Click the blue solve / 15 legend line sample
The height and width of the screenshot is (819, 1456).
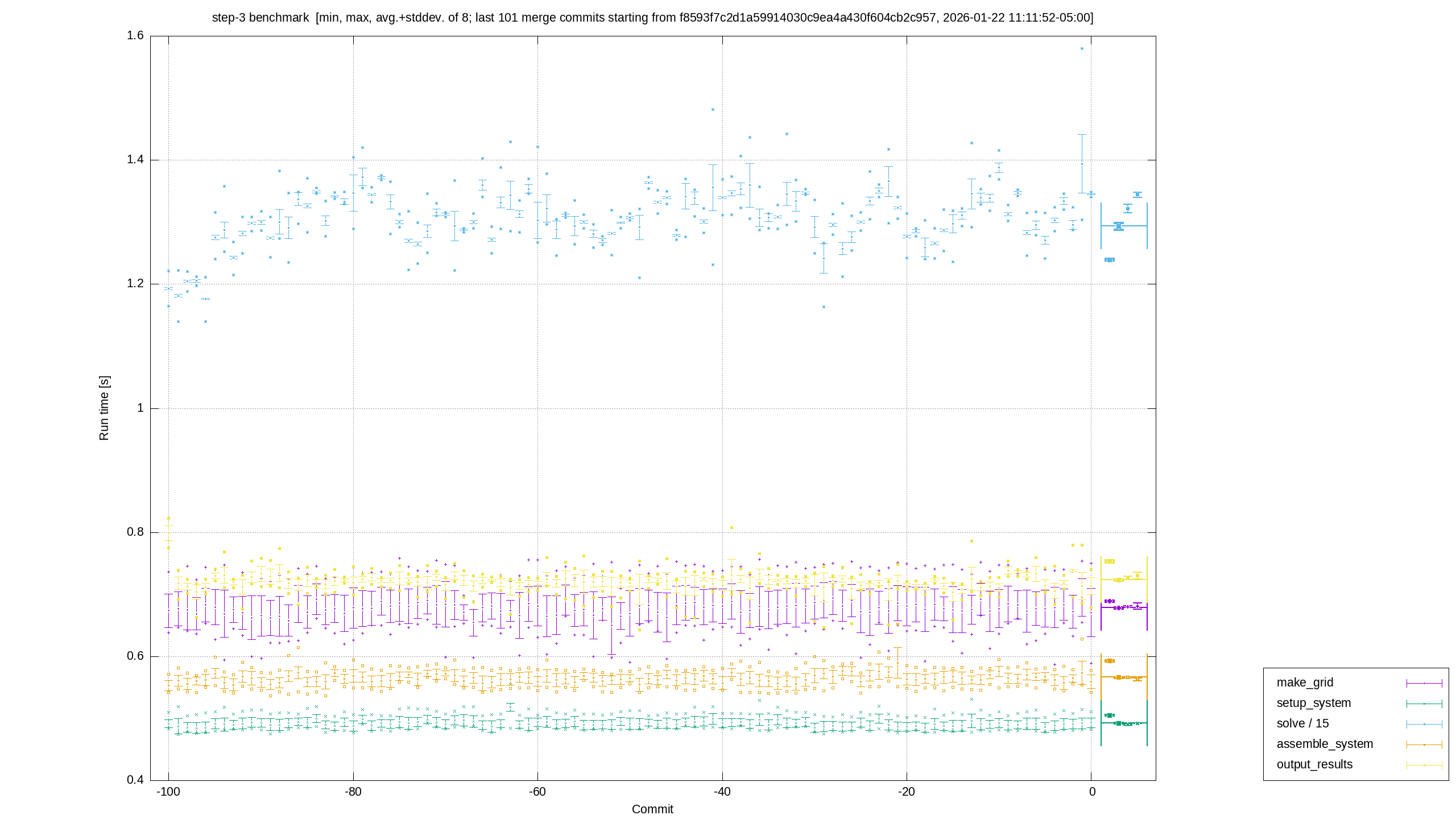1424,724
